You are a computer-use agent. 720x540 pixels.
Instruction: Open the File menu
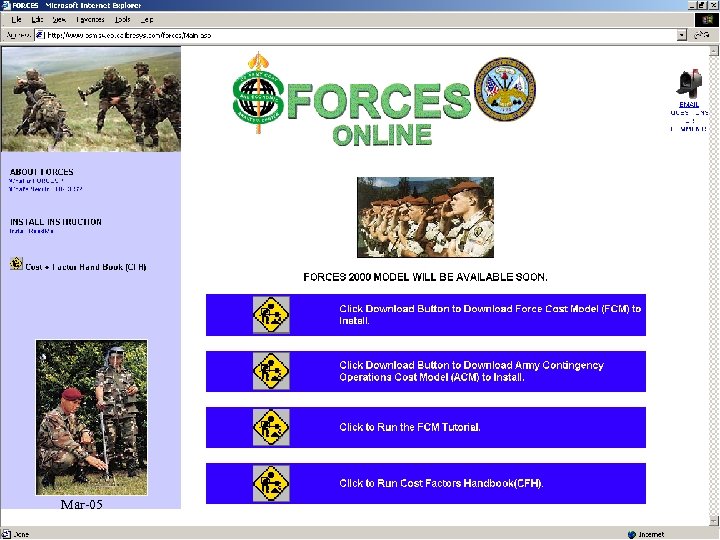(17, 19)
